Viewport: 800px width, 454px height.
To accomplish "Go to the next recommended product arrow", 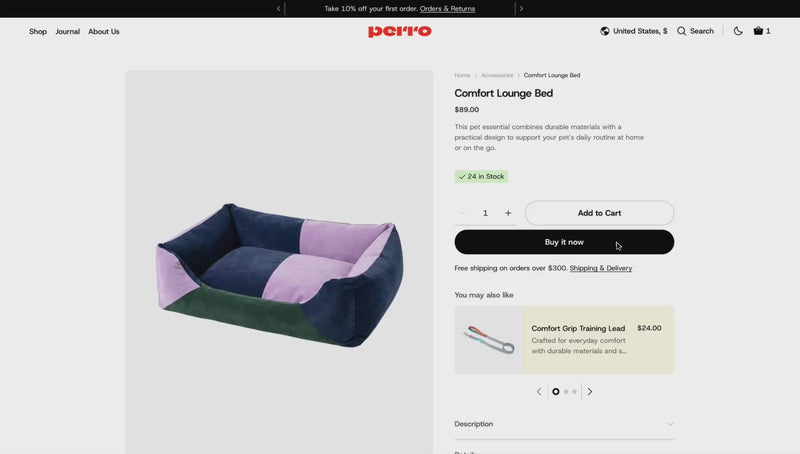I will tap(590, 392).
